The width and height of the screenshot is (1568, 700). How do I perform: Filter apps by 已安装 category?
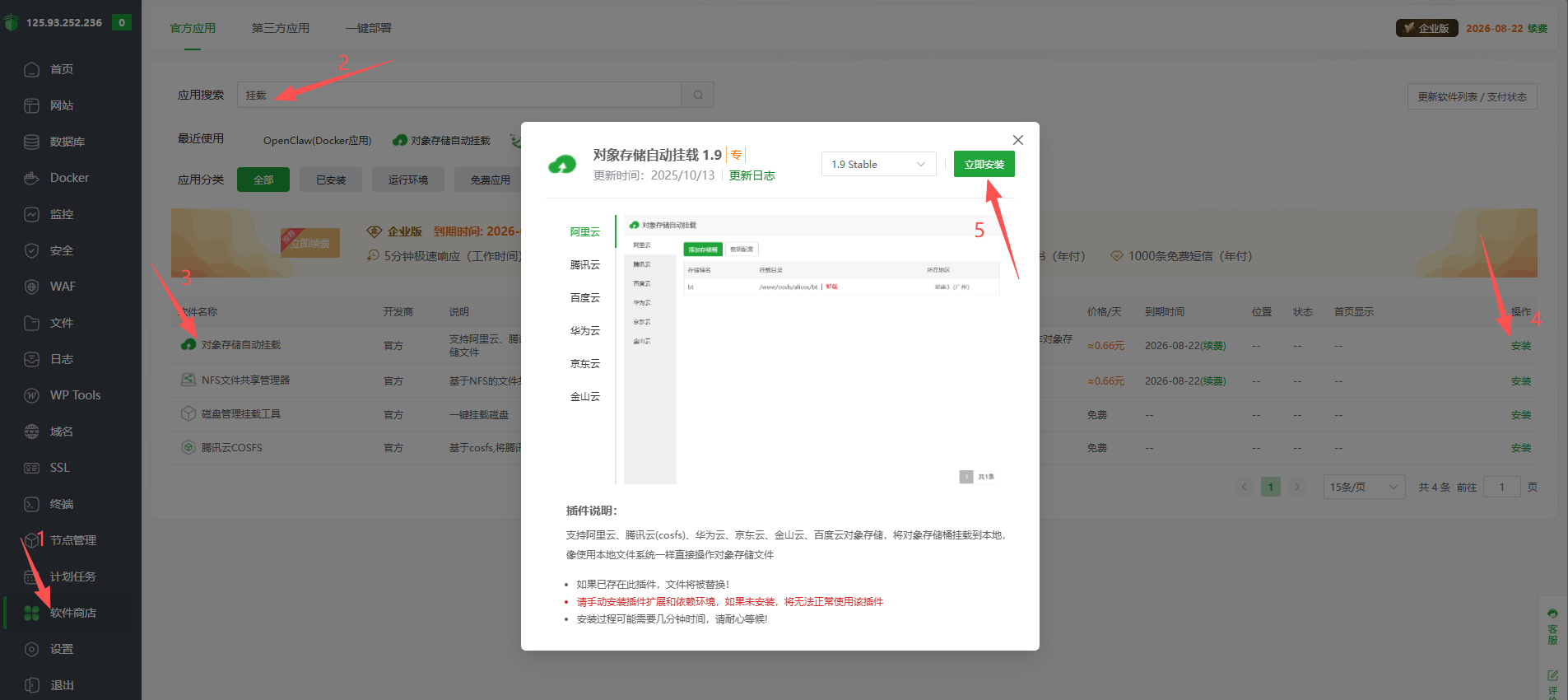[331, 180]
